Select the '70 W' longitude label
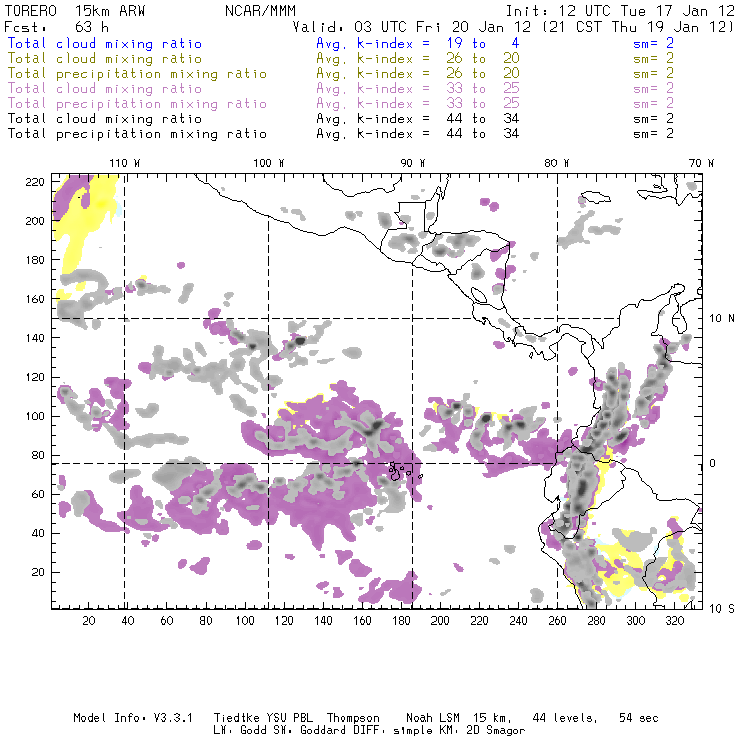Viewport: 740px width, 740px height. (x=701, y=163)
